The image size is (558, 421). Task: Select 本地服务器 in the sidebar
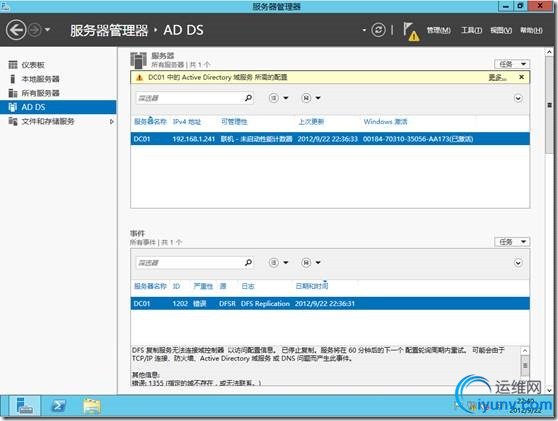pos(40,79)
